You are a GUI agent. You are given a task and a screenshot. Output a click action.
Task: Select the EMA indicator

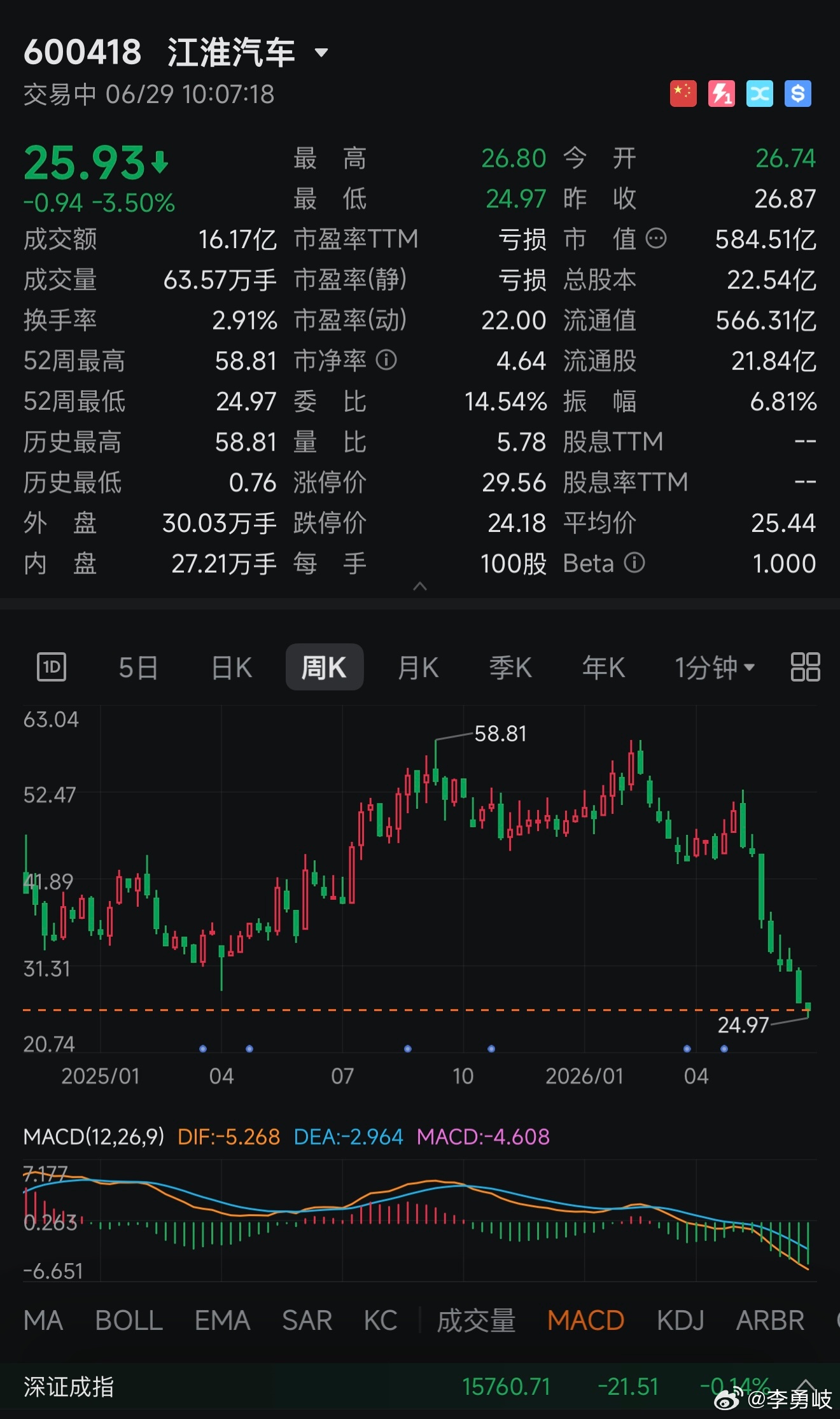point(223,1321)
